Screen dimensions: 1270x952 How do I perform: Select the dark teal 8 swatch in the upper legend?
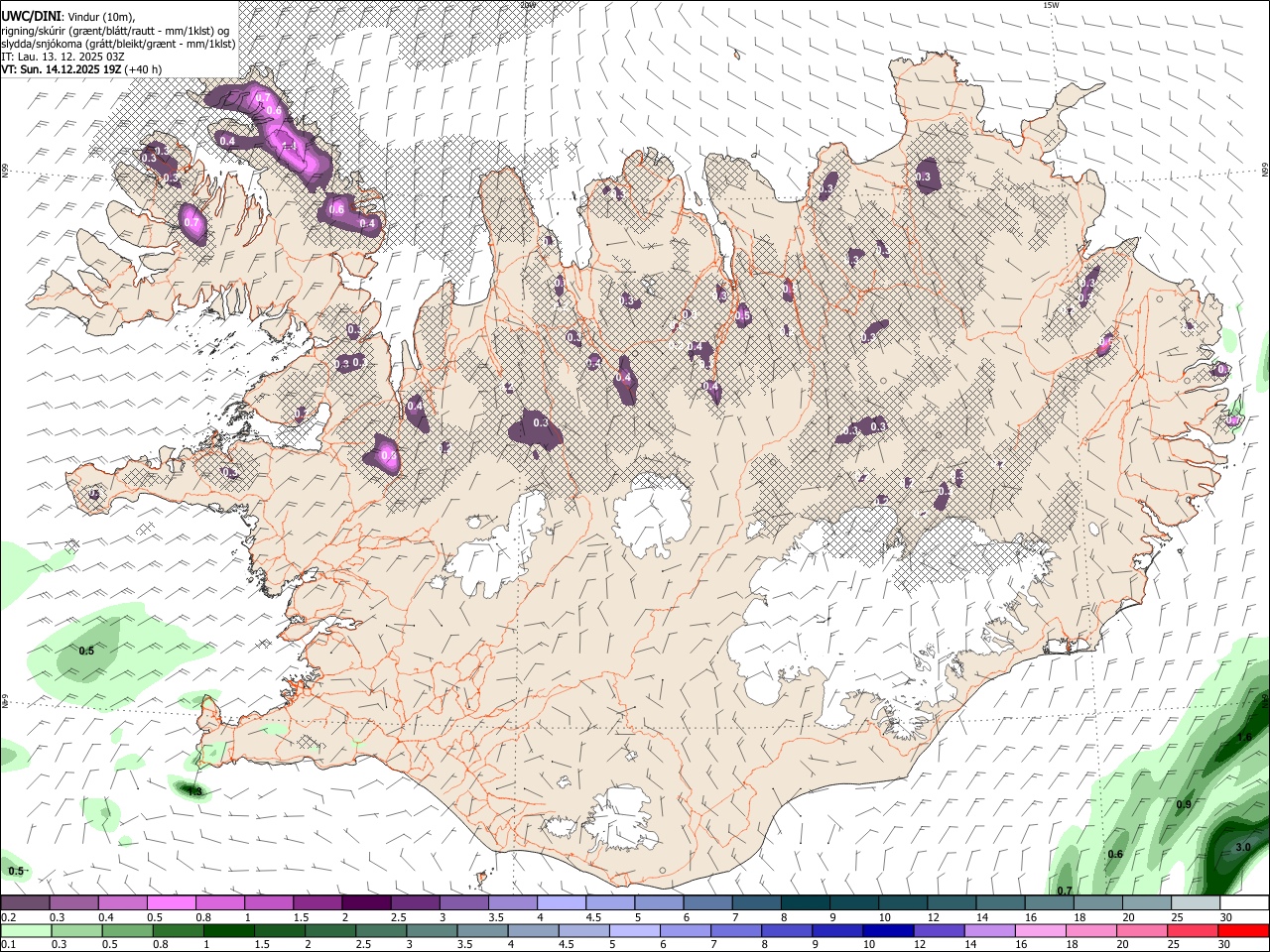(x=805, y=903)
